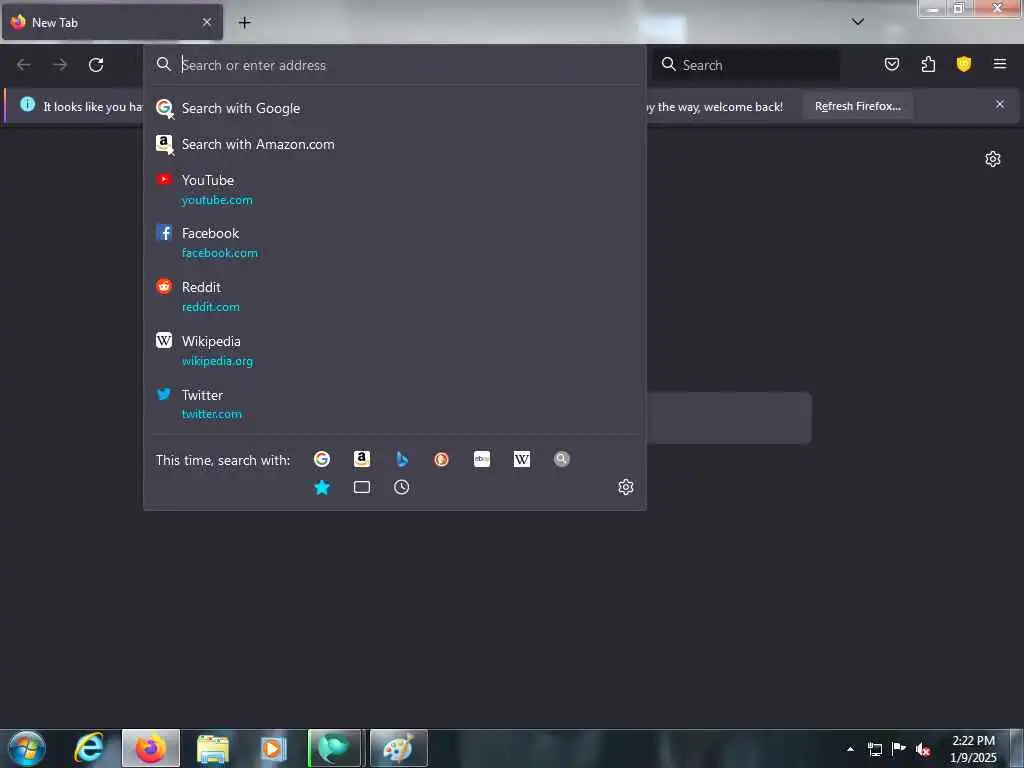1024x768 pixels.
Task: Launch Internet Explorer from the taskbar
Action: 88,748
